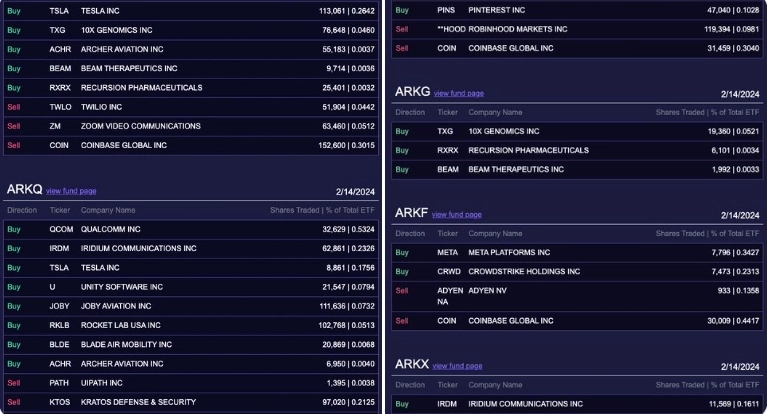Select the META Platforms Inc row
The width and height of the screenshot is (767, 414).
[x=576, y=252]
